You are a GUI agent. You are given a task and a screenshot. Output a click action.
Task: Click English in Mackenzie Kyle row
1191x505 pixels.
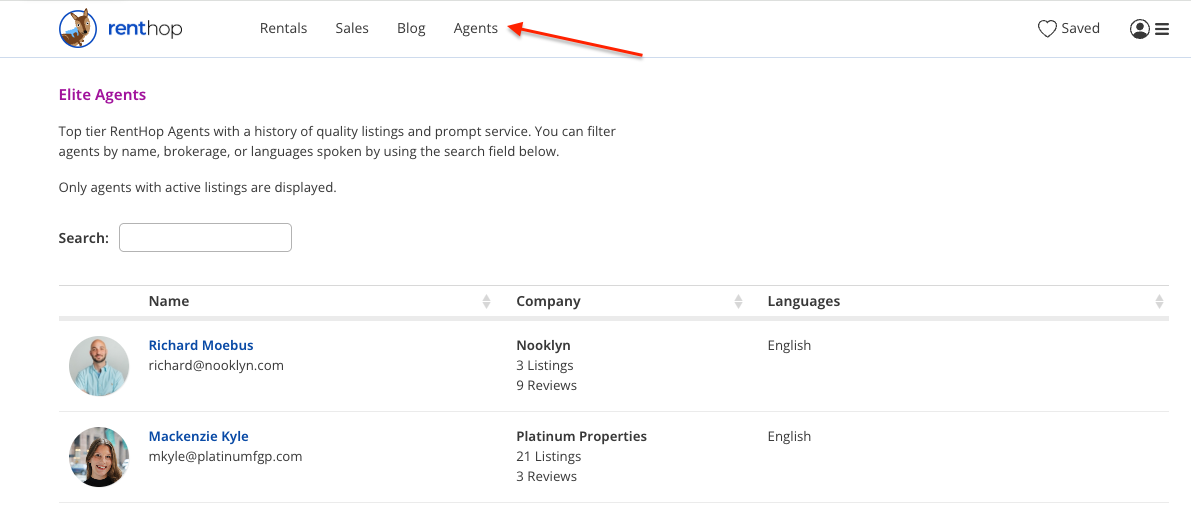789,437
